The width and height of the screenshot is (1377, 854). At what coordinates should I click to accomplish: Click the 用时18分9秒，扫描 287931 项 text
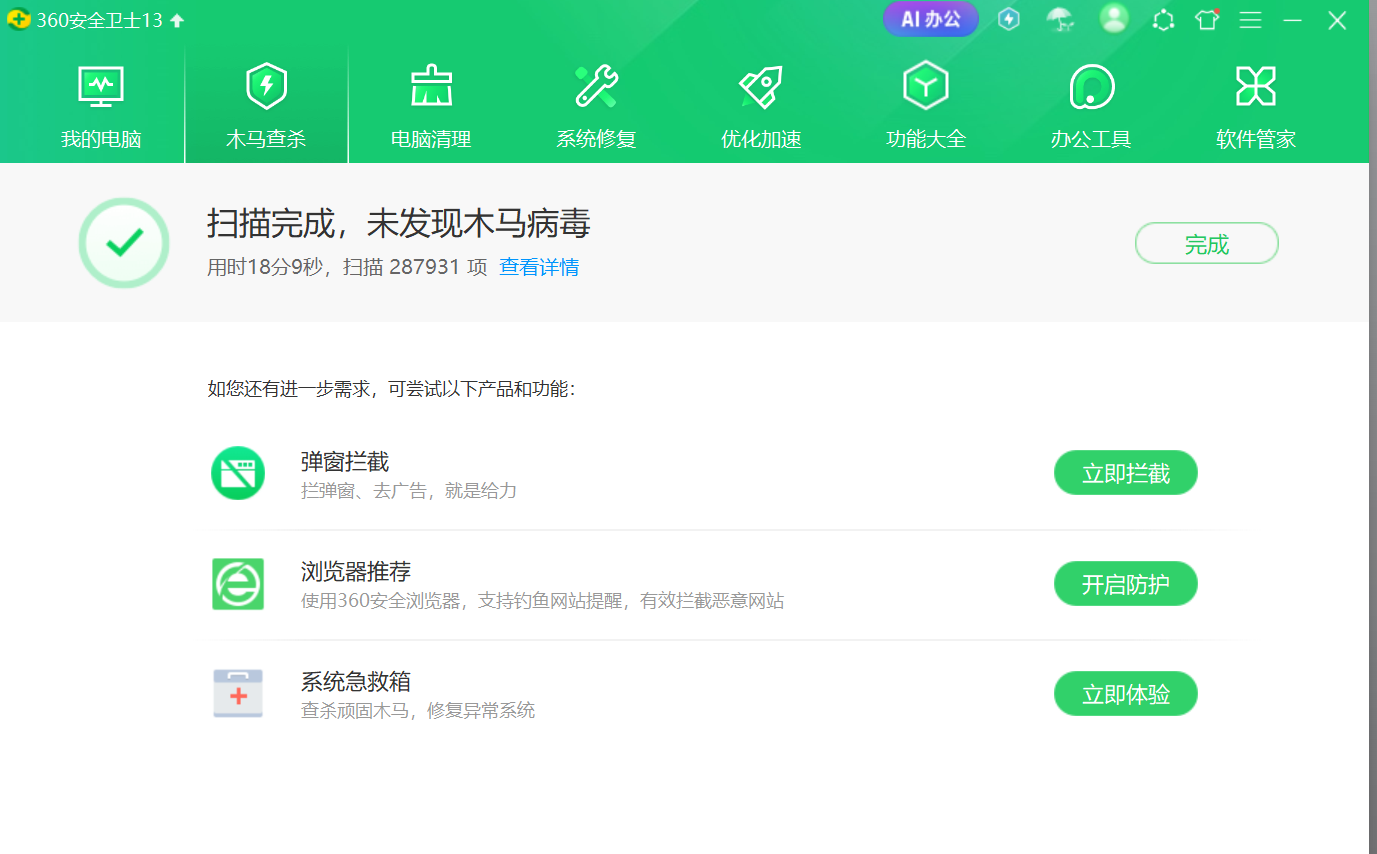(x=347, y=267)
